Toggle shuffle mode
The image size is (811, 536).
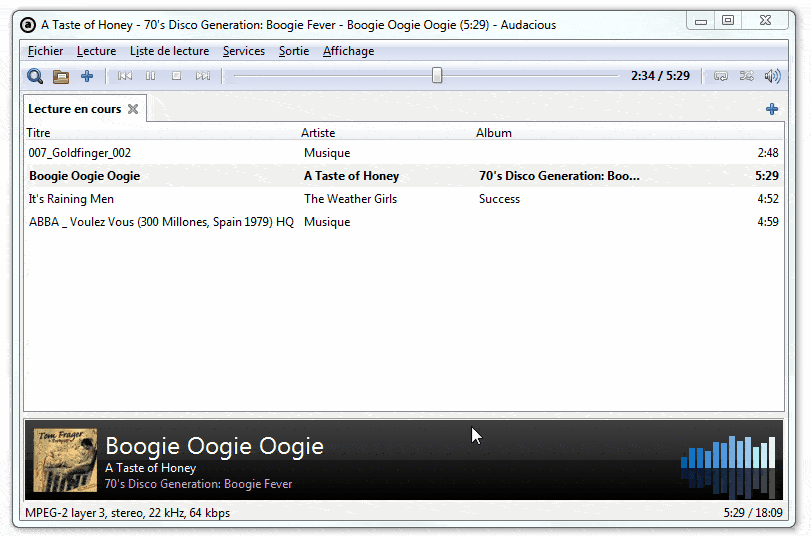[746, 76]
